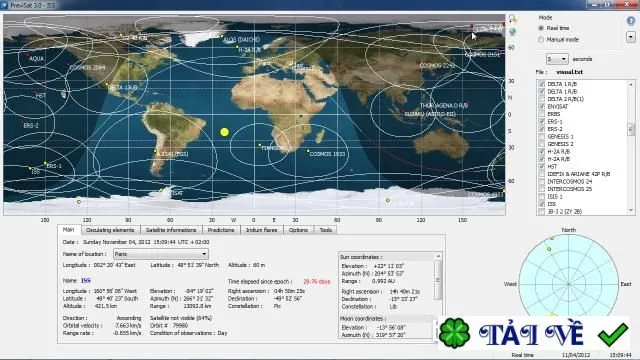640x360 pixels.
Task: Toggle the ISS checkbox in list
Action: [542, 204]
